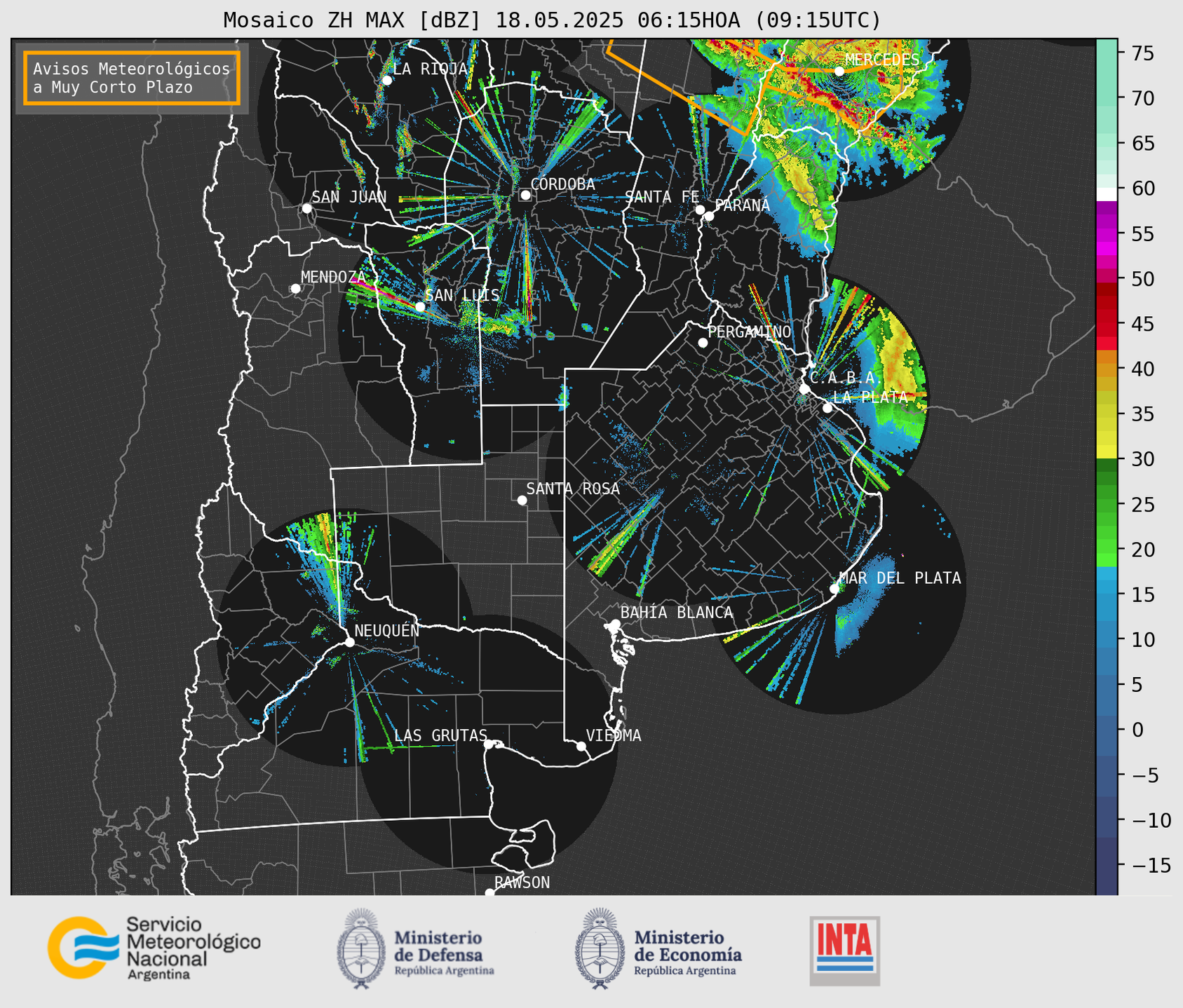This screenshot has width=1183, height=1008.
Task: Click the 60 dBZ white band on color scale
Action: (1107, 193)
